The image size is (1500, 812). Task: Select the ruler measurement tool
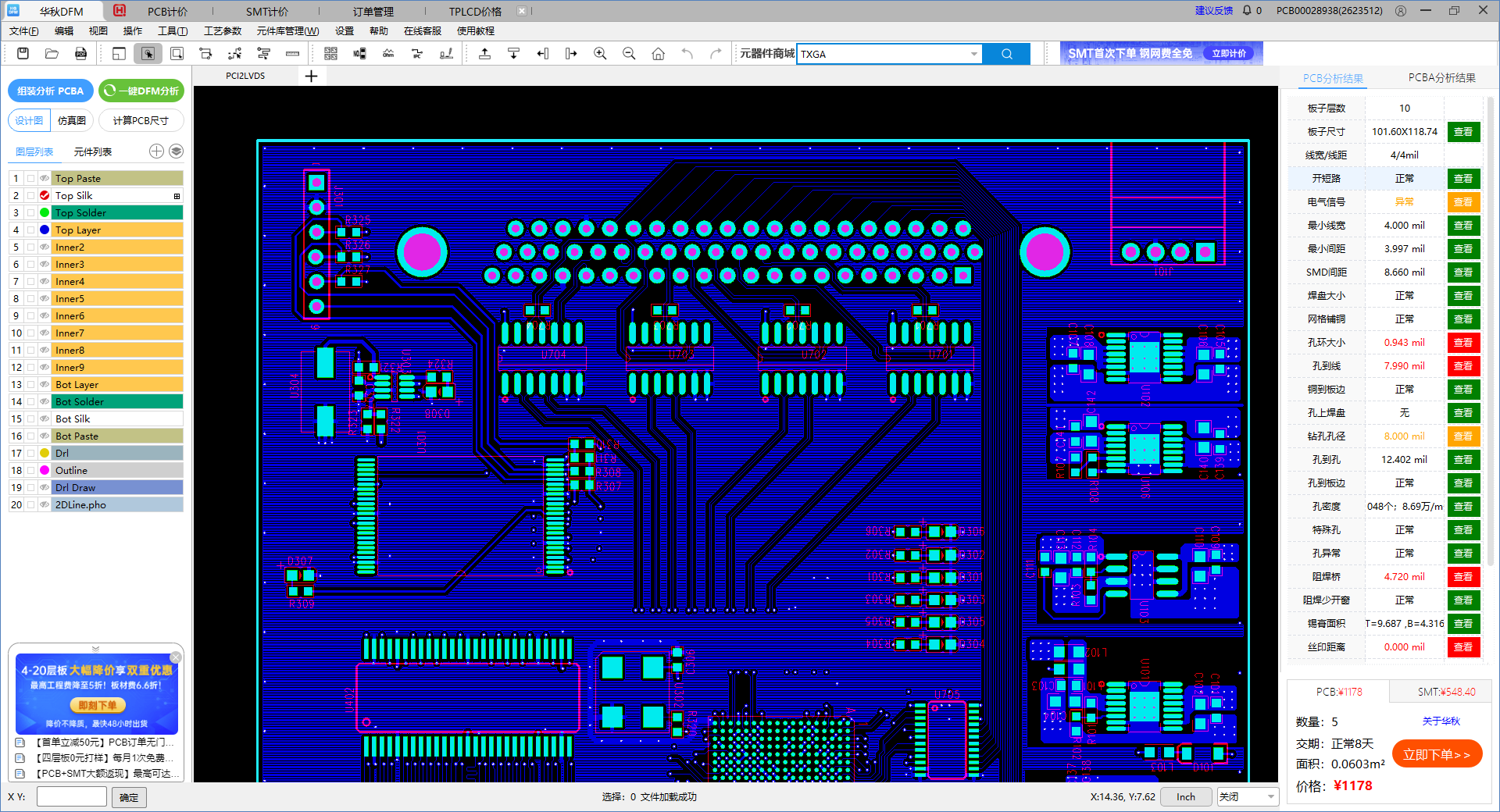[292, 54]
